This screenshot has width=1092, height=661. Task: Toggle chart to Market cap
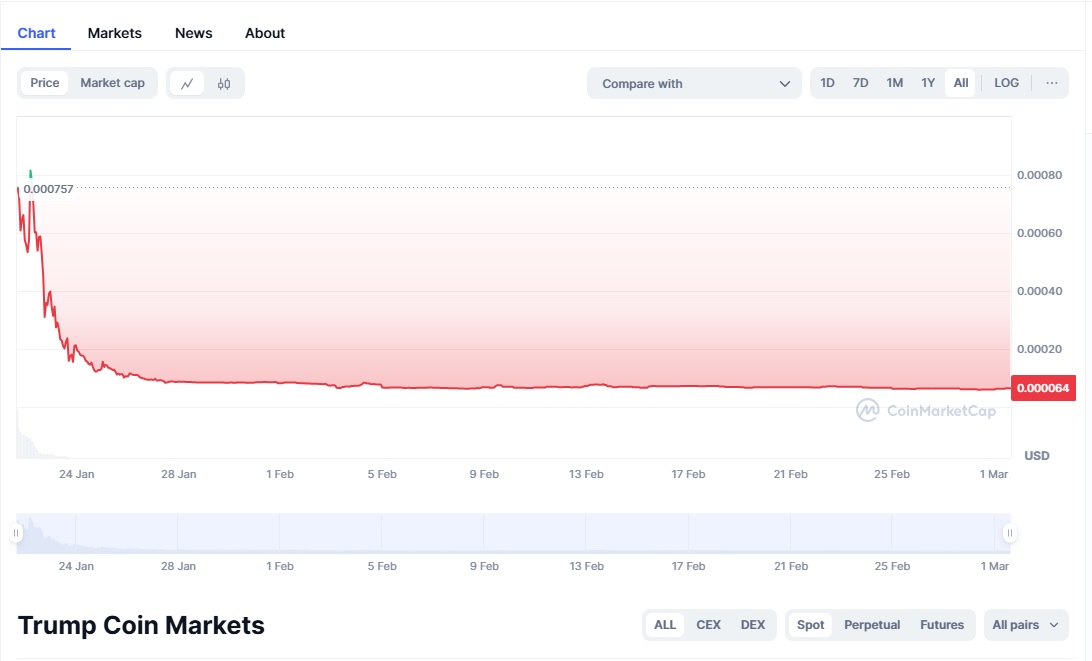pyautogui.click(x=112, y=83)
